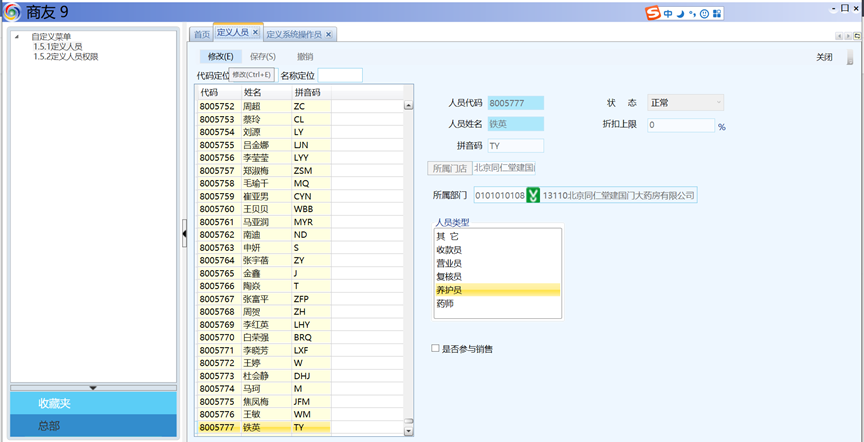This screenshot has height=442, width=864.
Task: Open the Sogou emoji smiley icon
Action: [704, 14]
